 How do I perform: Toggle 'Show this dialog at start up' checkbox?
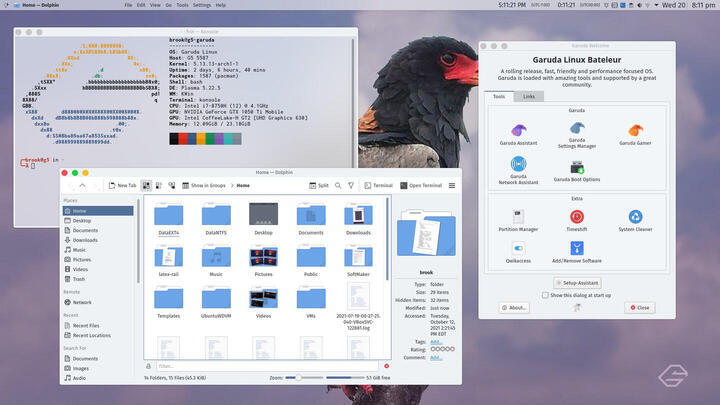pos(545,295)
